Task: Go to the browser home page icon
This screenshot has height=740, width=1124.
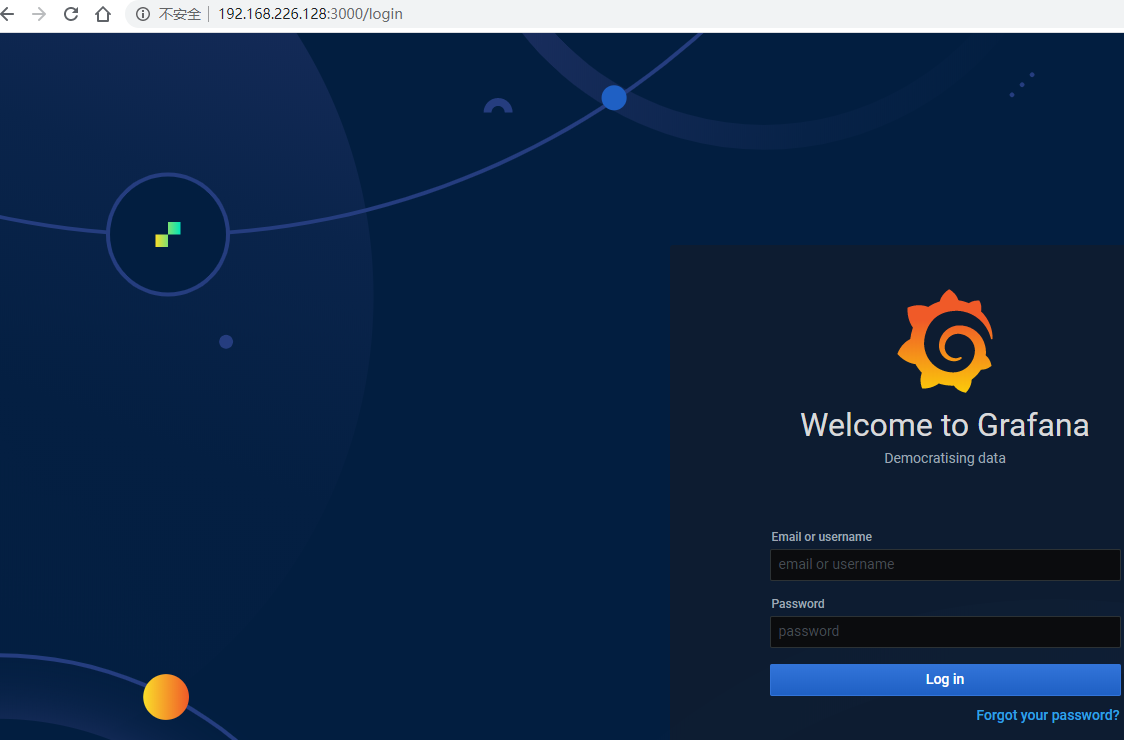Action: pyautogui.click(x=103, y=14)
